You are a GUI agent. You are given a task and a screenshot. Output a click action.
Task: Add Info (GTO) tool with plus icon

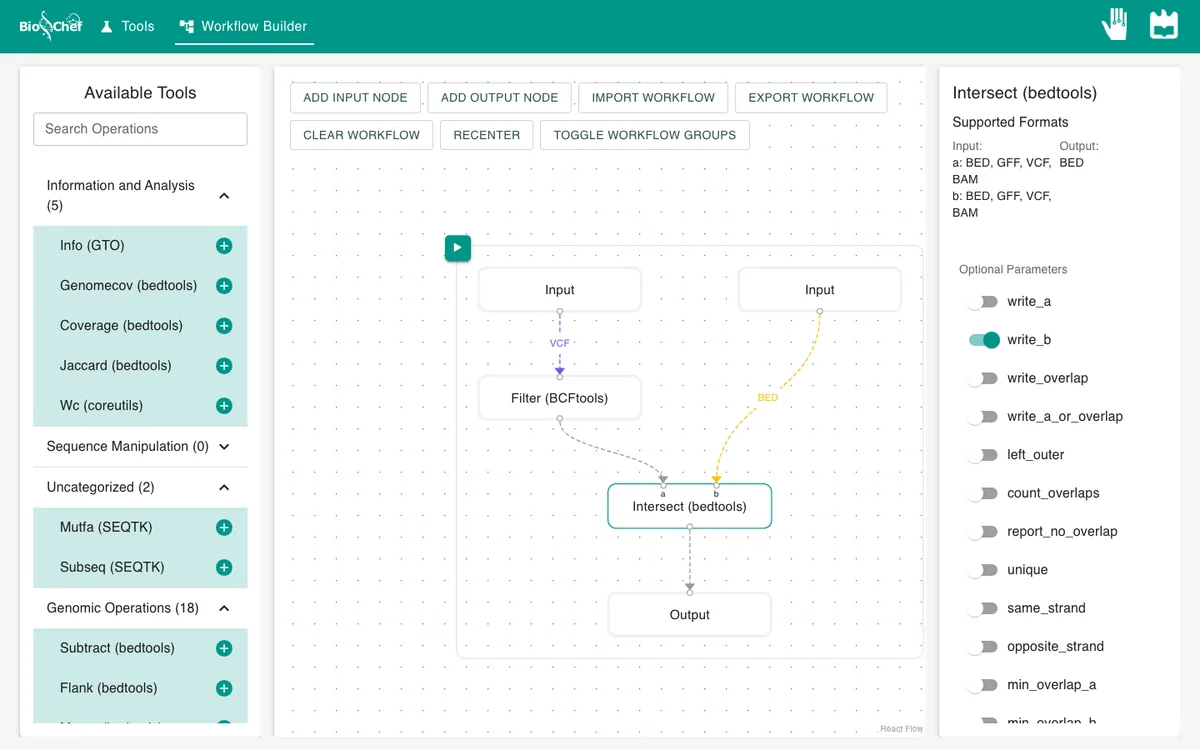[x=224, y=246]
